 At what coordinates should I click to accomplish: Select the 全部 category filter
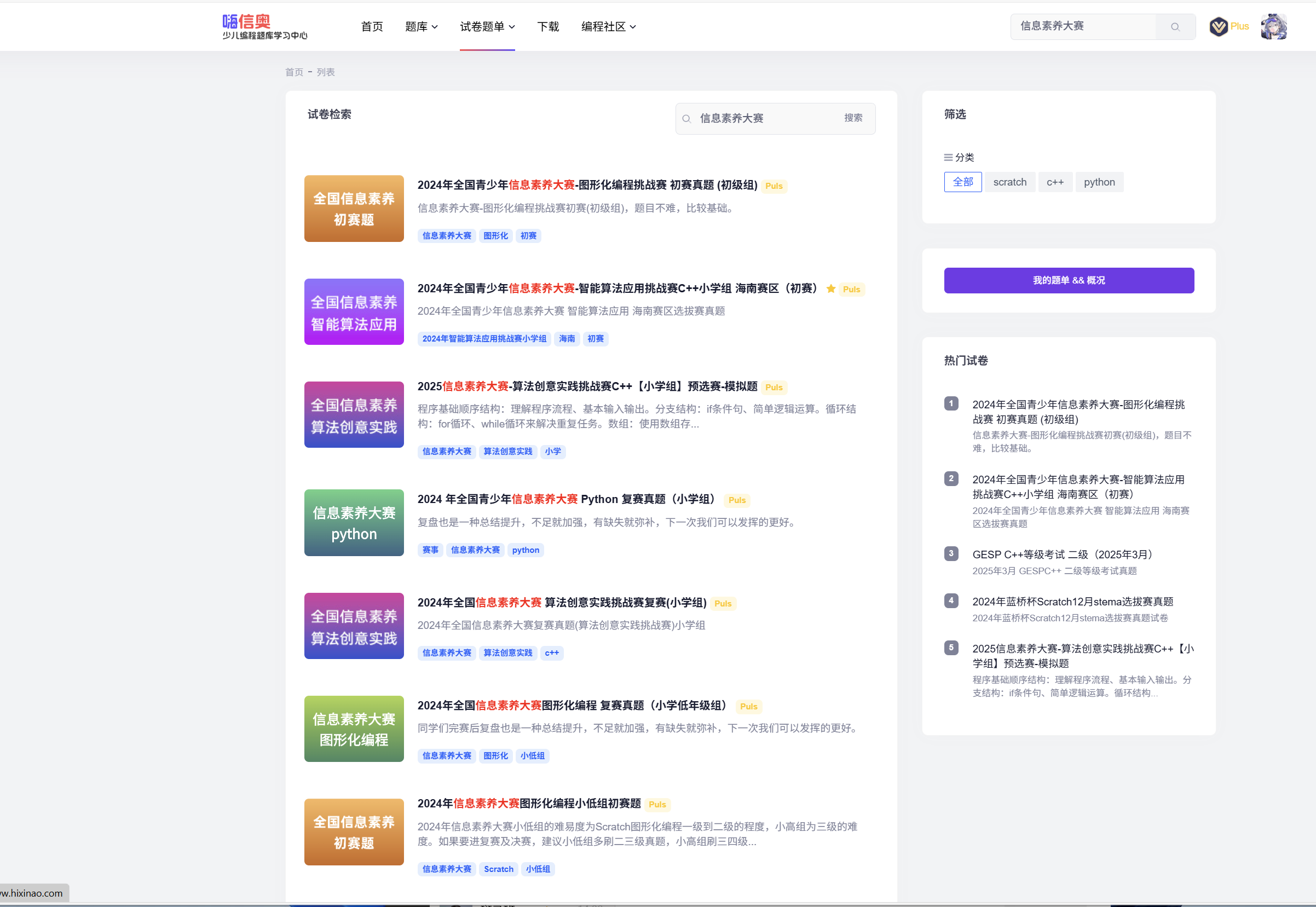coord(962,182)
